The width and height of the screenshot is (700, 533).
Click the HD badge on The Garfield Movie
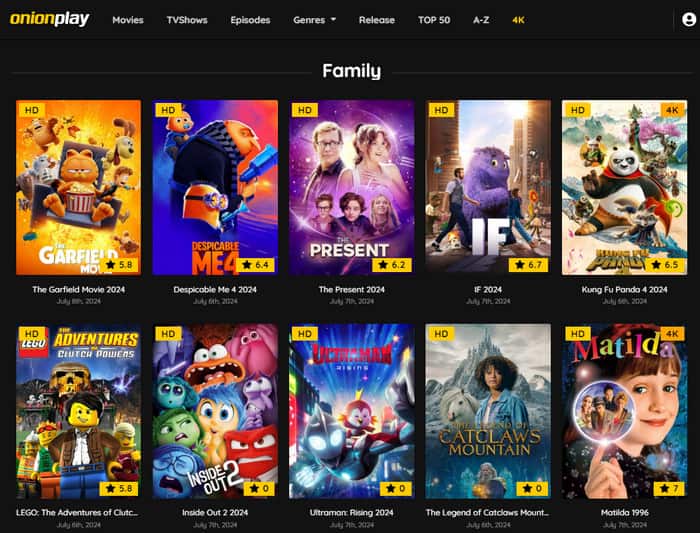pyautogui.click(x=31, y=110)
